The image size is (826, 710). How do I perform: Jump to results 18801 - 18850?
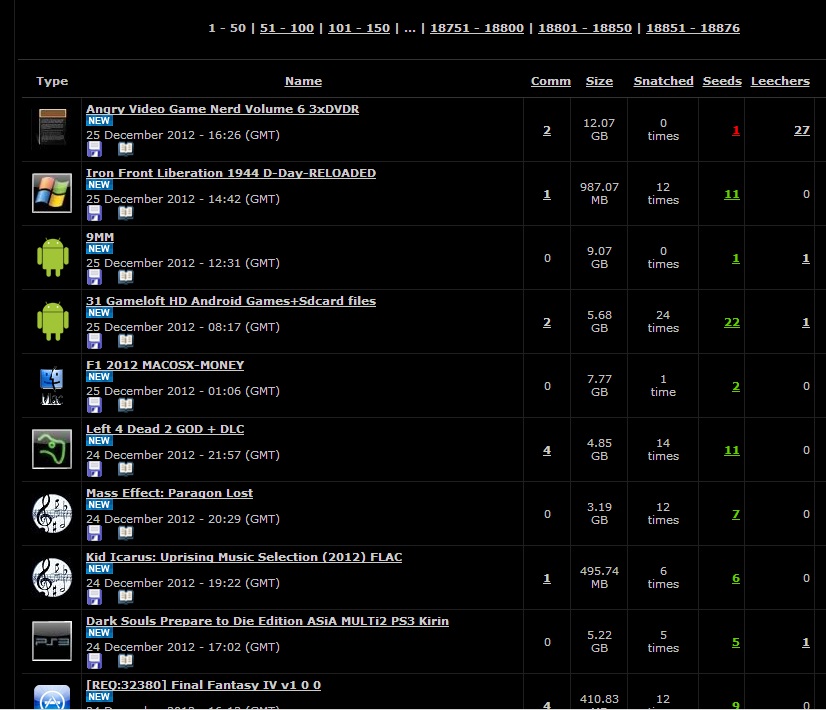(585, 28)
